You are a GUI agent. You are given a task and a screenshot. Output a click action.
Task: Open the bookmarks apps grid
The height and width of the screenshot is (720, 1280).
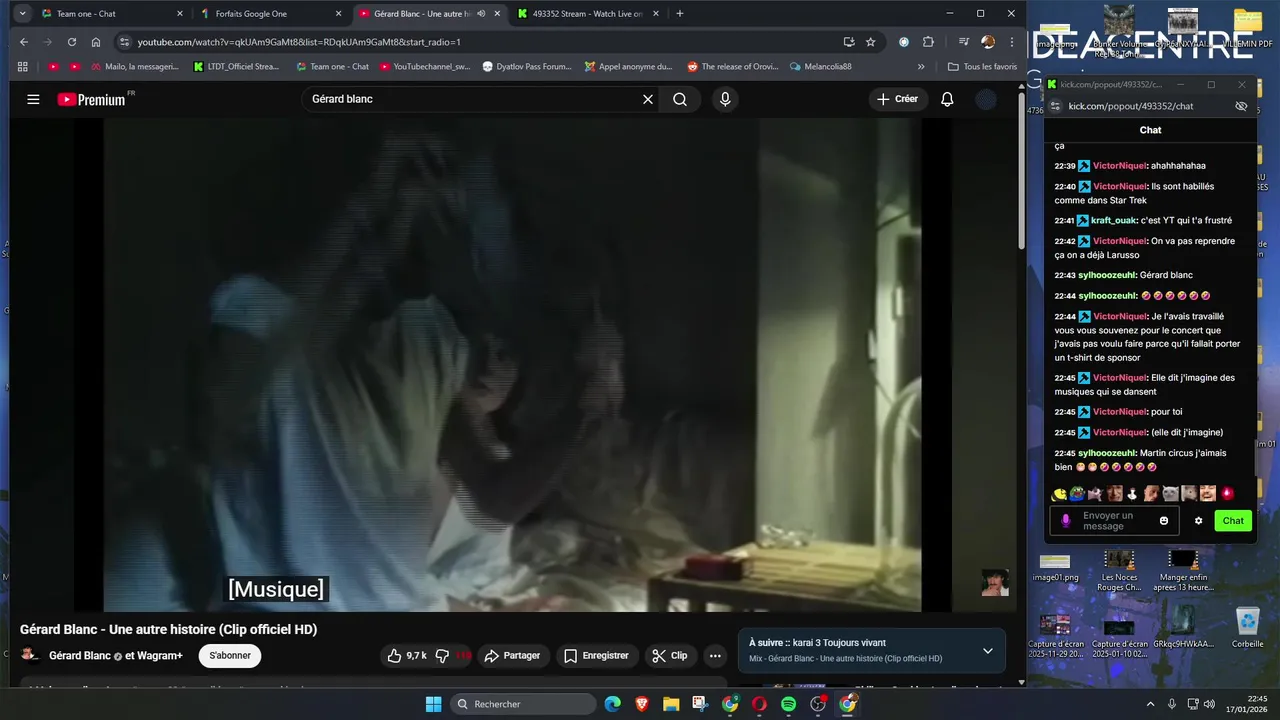click(22, 67)
